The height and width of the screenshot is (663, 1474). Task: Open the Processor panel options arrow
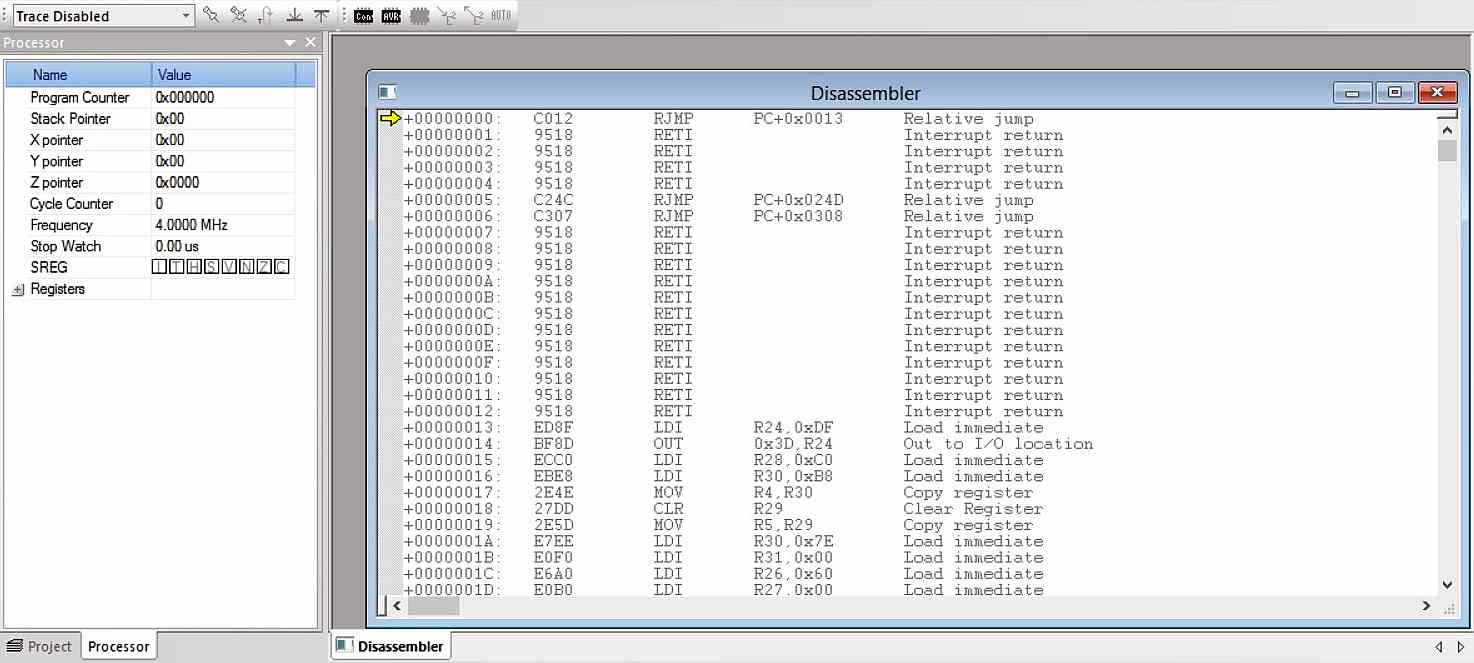(x=290, y=43)
